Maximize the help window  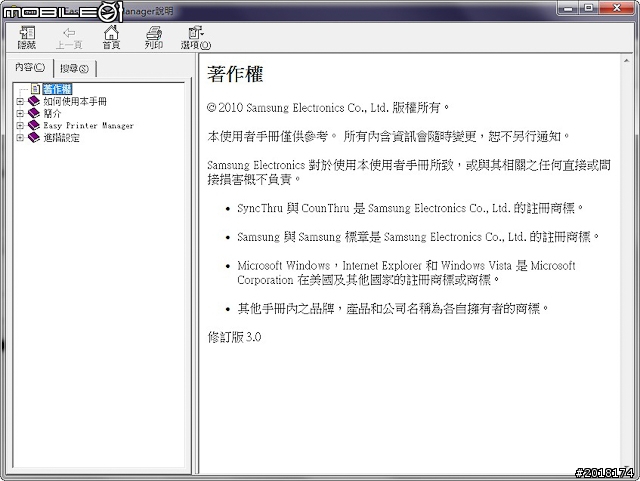pyautogui.click(x=589, y=8)
